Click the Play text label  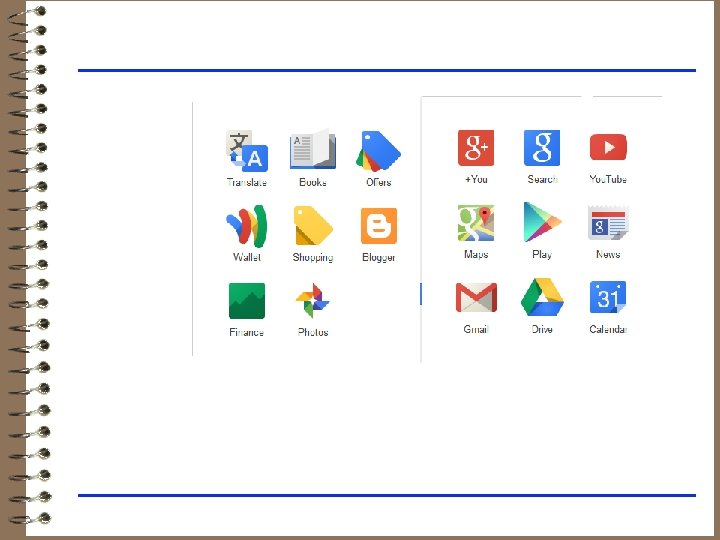(x=542, y=254)
